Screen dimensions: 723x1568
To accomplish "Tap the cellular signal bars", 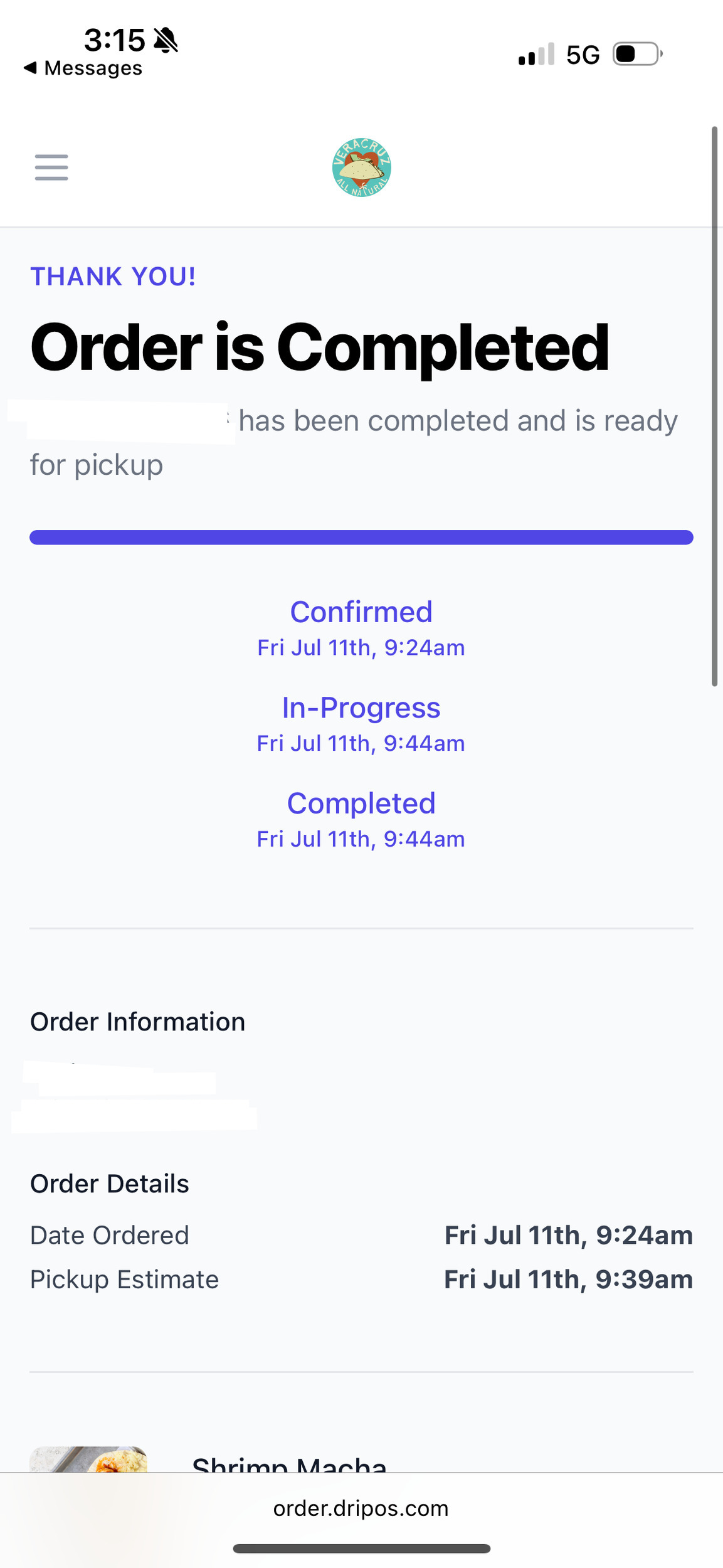I will click(537, 54).
